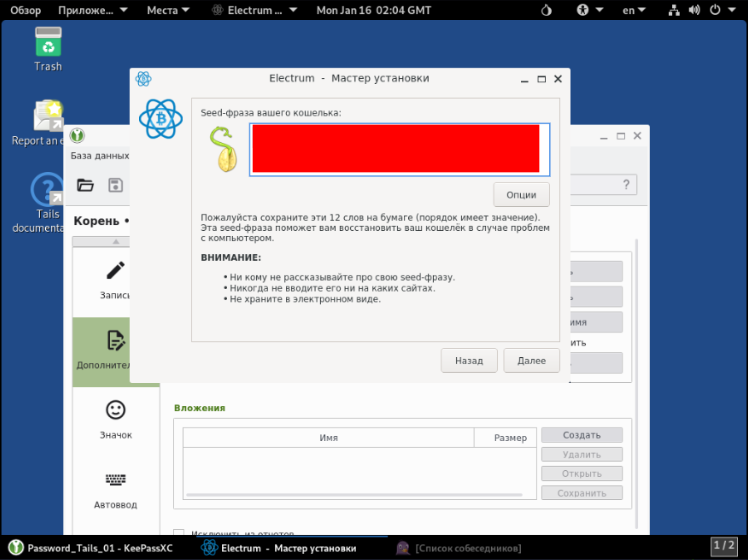
Task: Click the search help question mark
Action: pos(627,185)
